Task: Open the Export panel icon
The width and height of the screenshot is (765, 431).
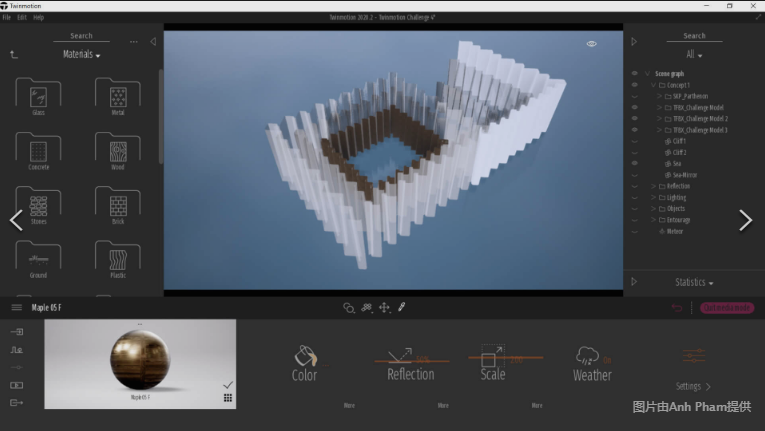Action: pyautogui.click(x=17, y=403)
